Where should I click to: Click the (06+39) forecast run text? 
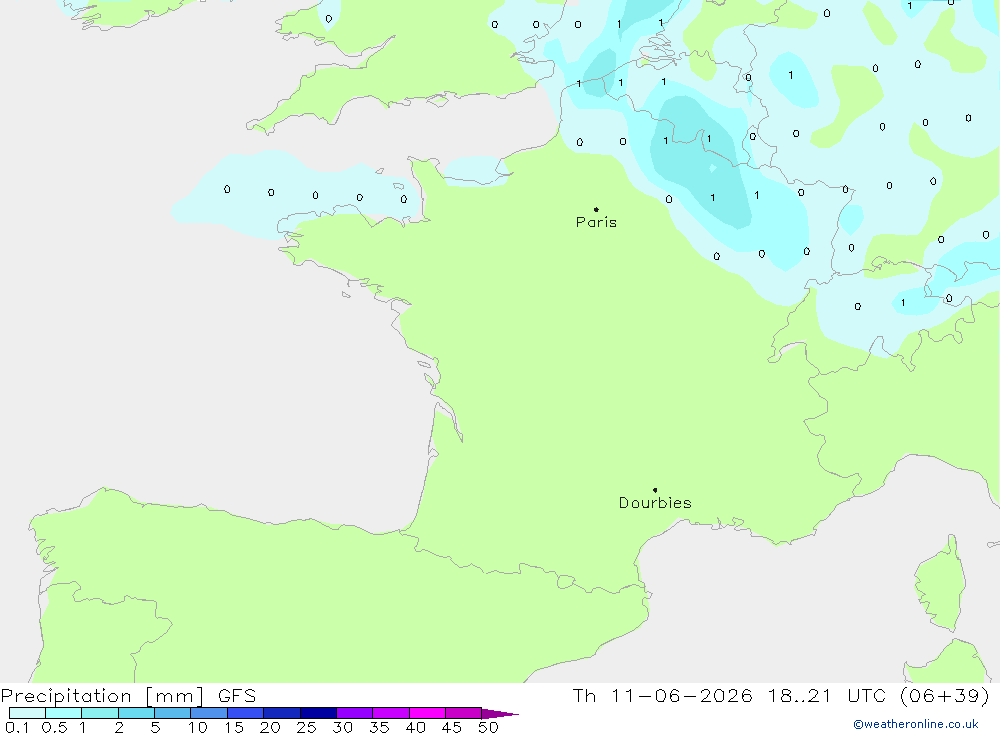(x=945, y=695)
